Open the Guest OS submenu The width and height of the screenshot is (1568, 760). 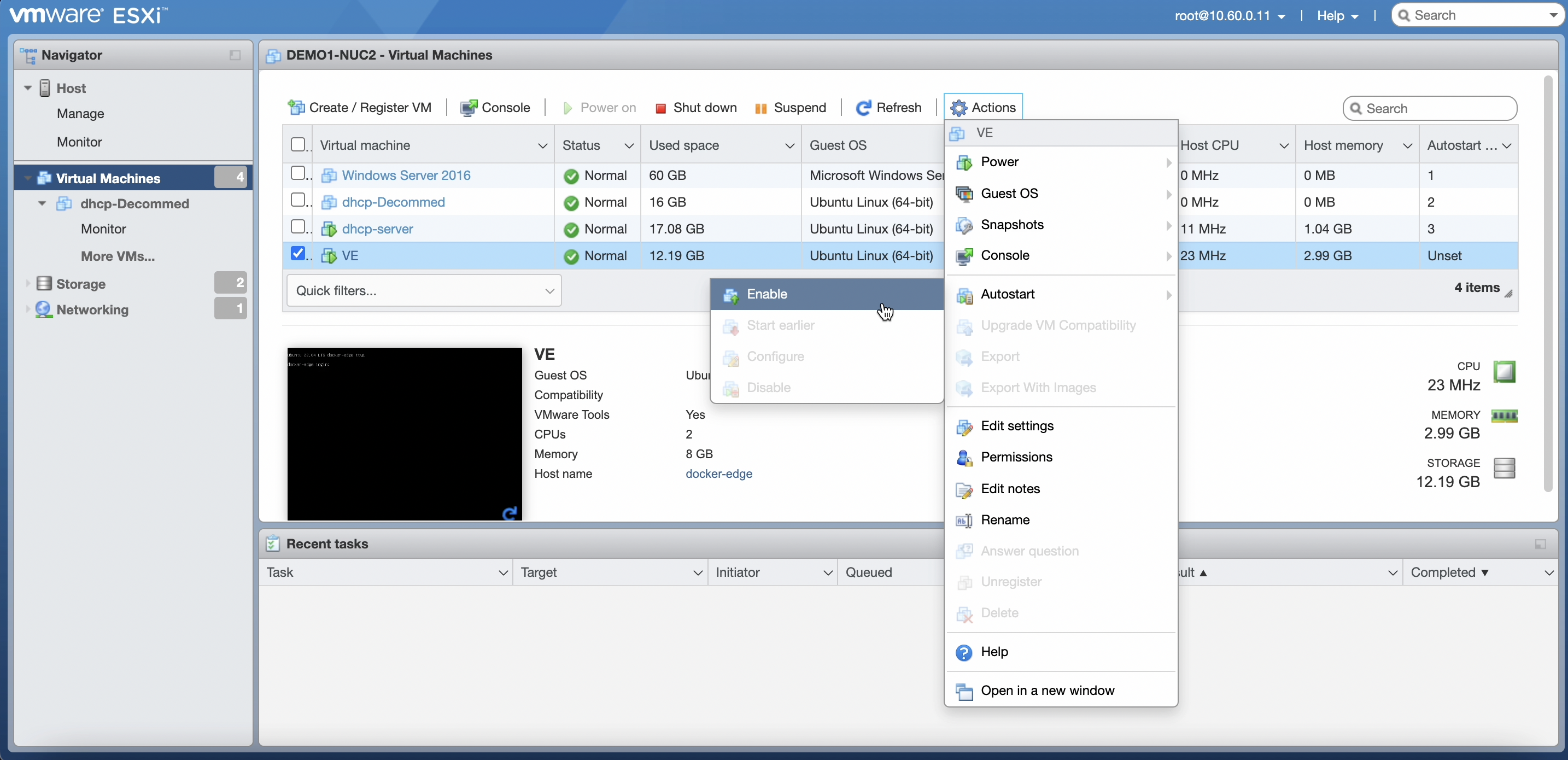pos(1061,194)
